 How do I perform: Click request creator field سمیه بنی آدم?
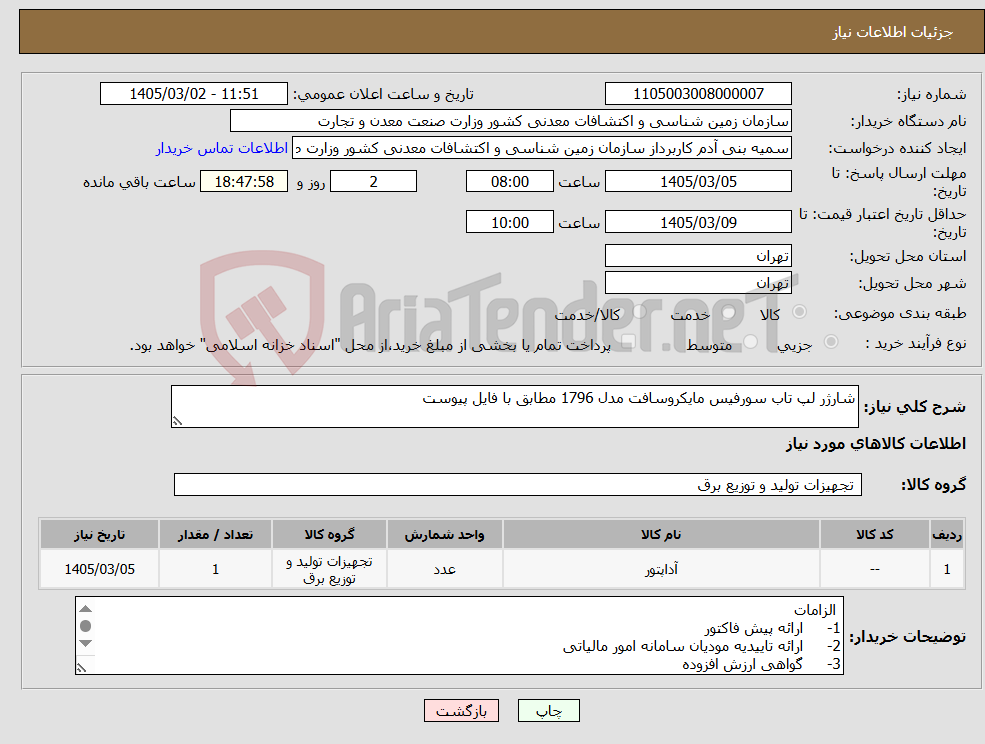tap(541, 148)
